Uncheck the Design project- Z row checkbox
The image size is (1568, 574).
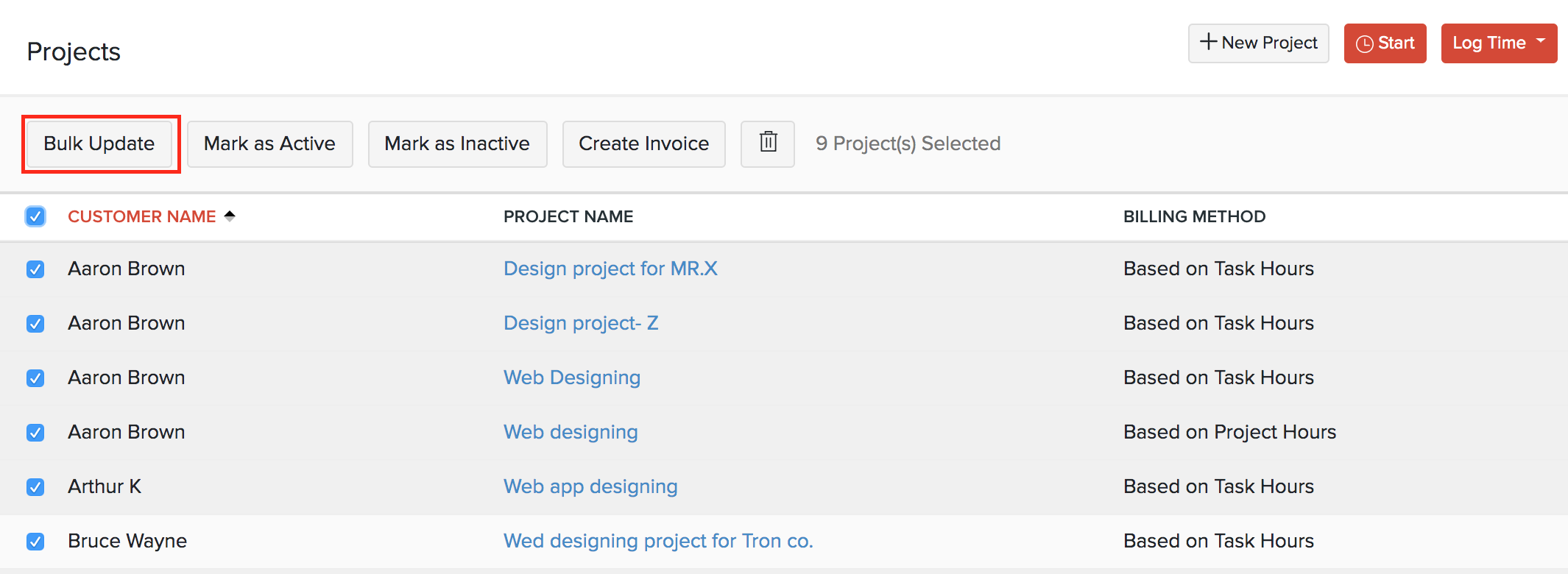tap(35, 324)
